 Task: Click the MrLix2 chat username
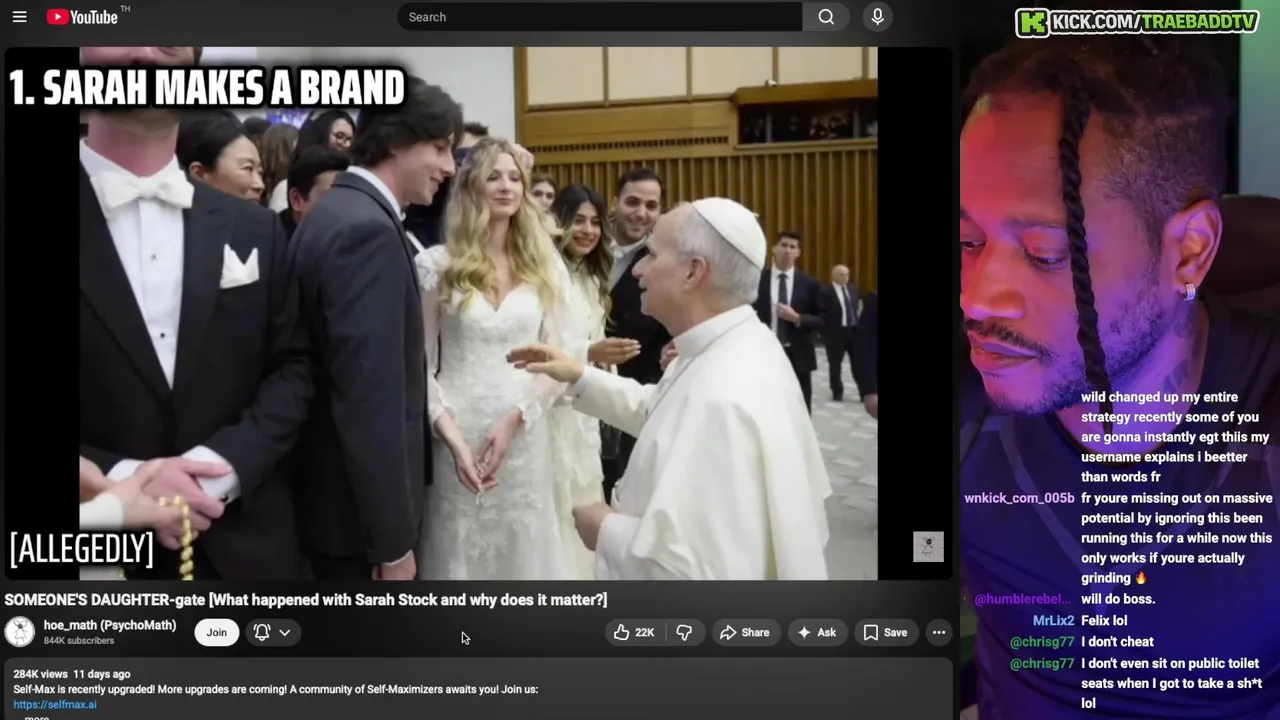(1053, 621)
